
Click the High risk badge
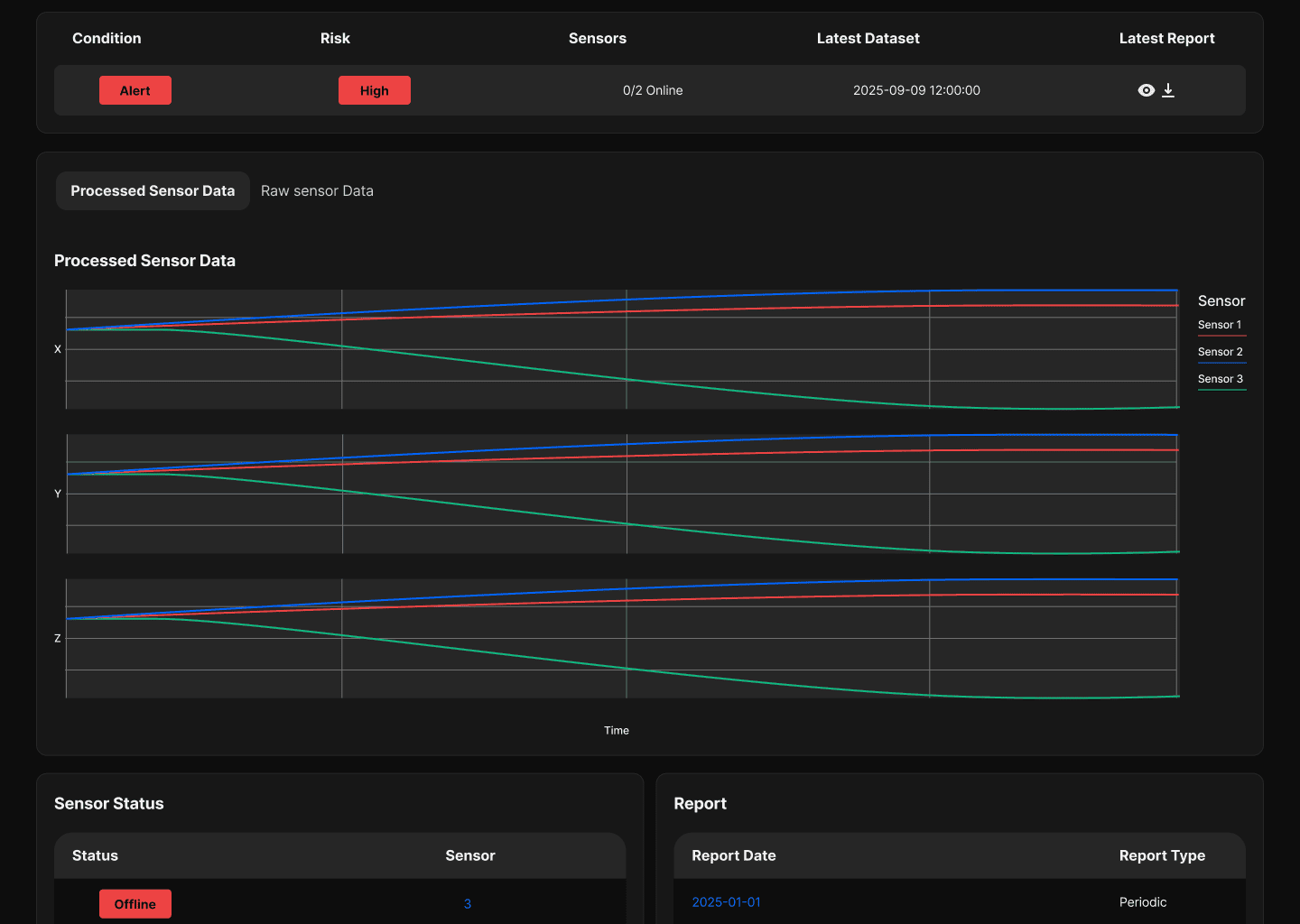pos(375,90)
